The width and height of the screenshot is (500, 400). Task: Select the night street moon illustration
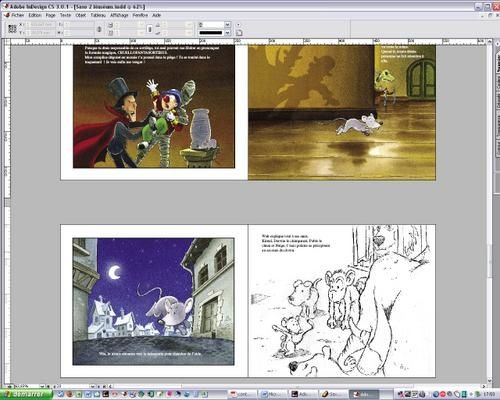[153, 301]
